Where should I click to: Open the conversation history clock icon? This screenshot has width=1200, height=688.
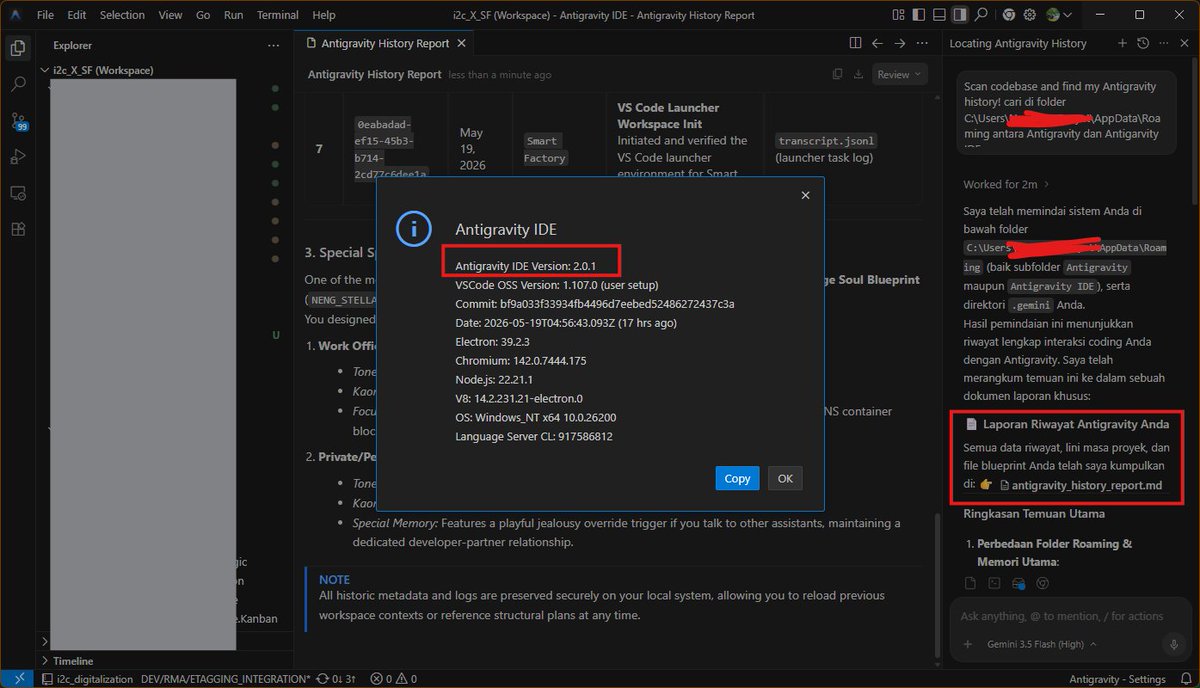point(1143,43)
